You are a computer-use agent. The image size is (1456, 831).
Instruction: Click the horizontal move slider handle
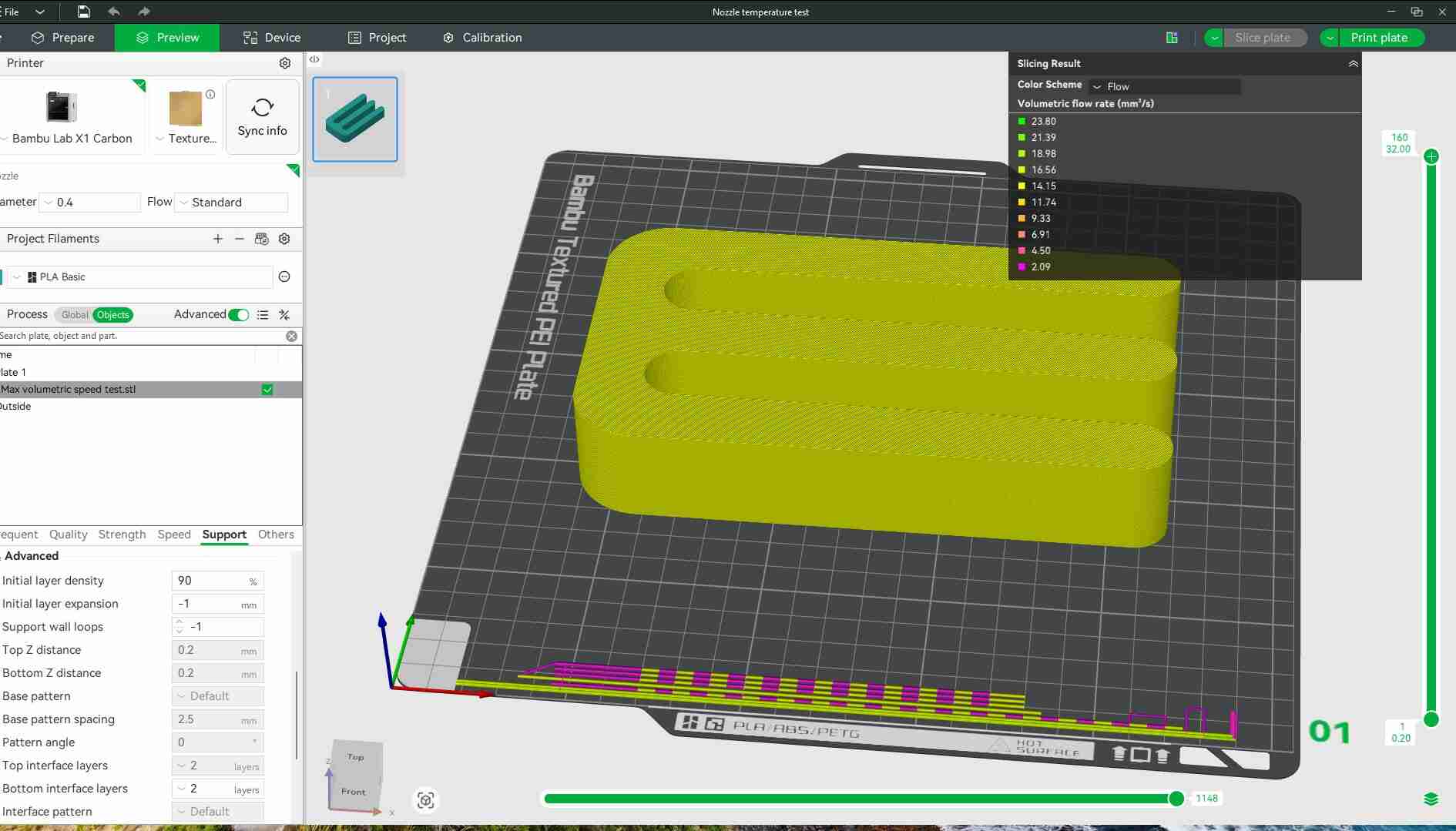(x=1176, y=799)
